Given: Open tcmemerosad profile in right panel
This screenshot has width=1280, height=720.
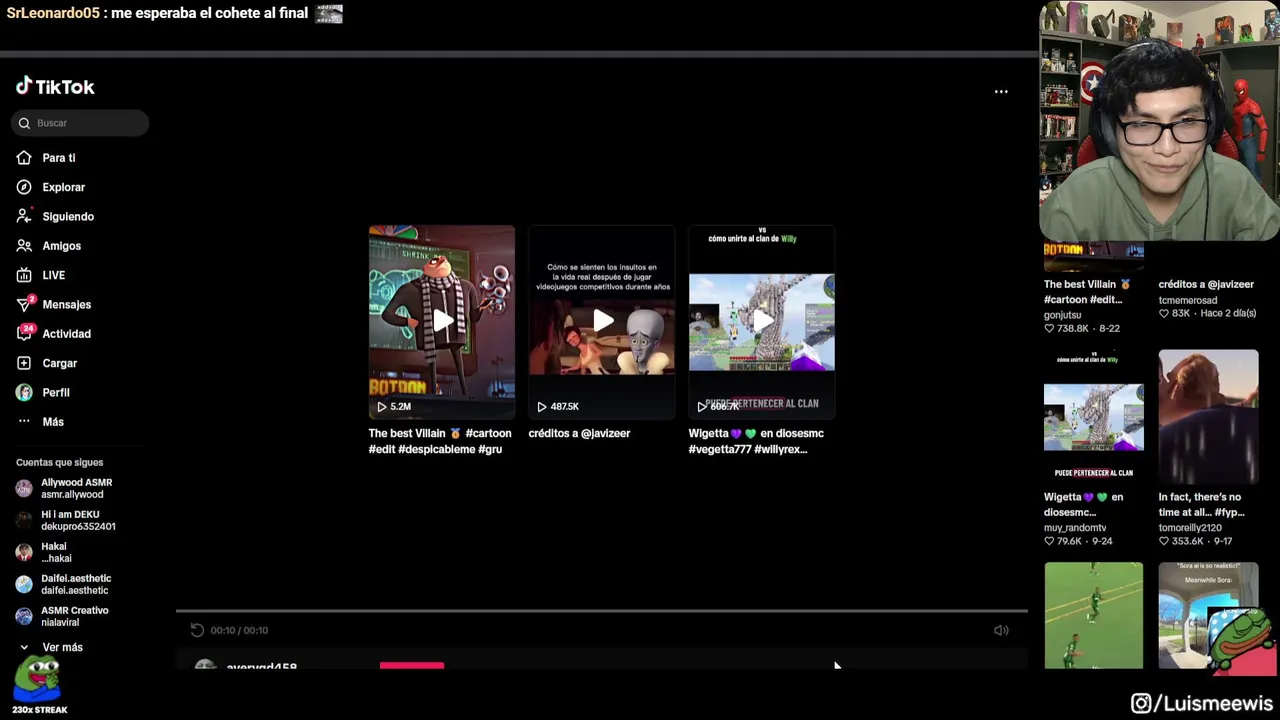Looking at the screenshot, I should point(1188,300).
